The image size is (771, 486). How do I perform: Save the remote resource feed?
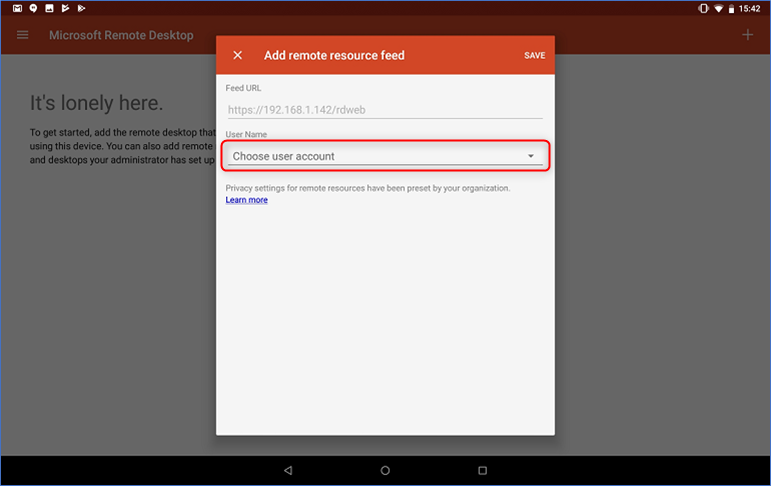click(x=534, y=56)
